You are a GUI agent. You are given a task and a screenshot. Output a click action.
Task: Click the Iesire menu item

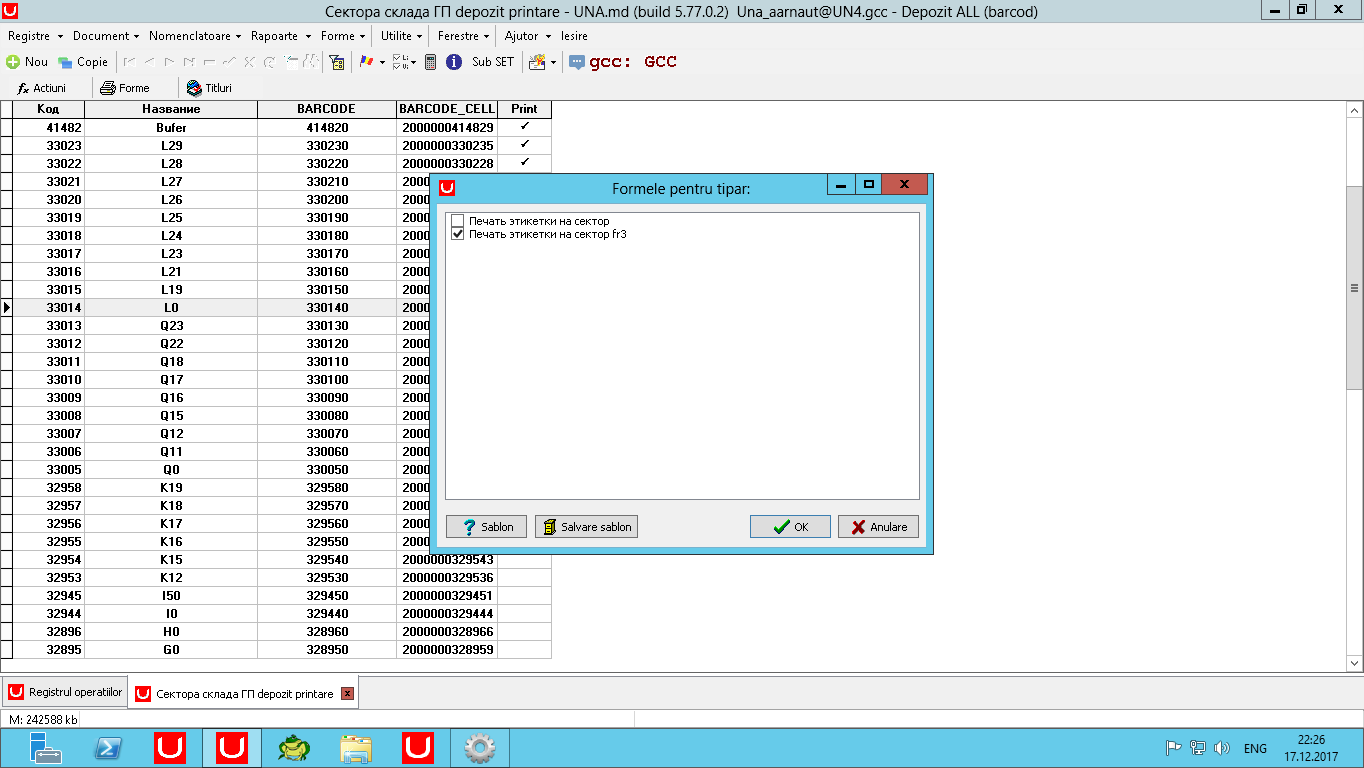coord(574,36)
